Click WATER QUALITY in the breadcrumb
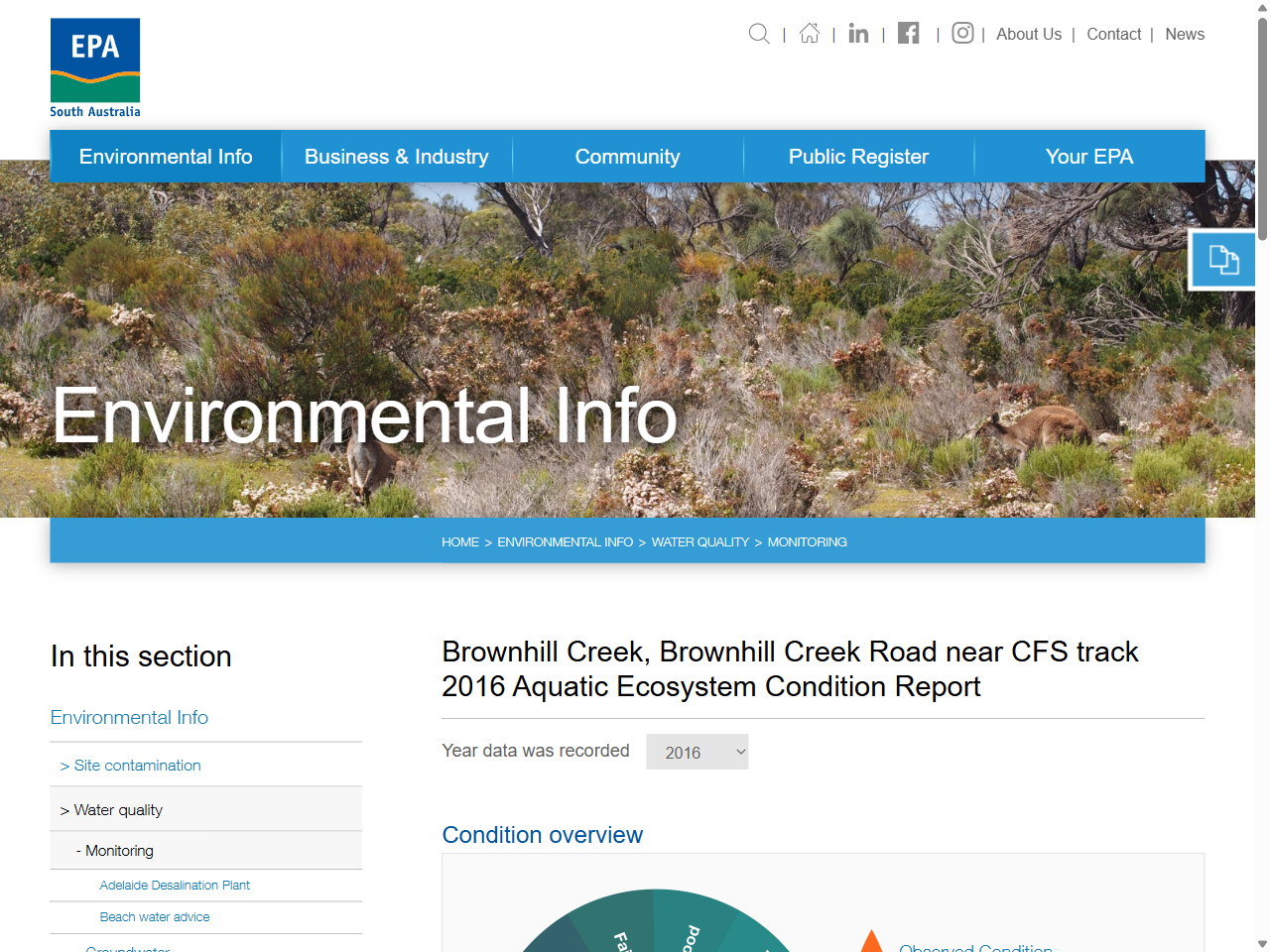This screenshot has height=952, width=1270. coord(699,541)
